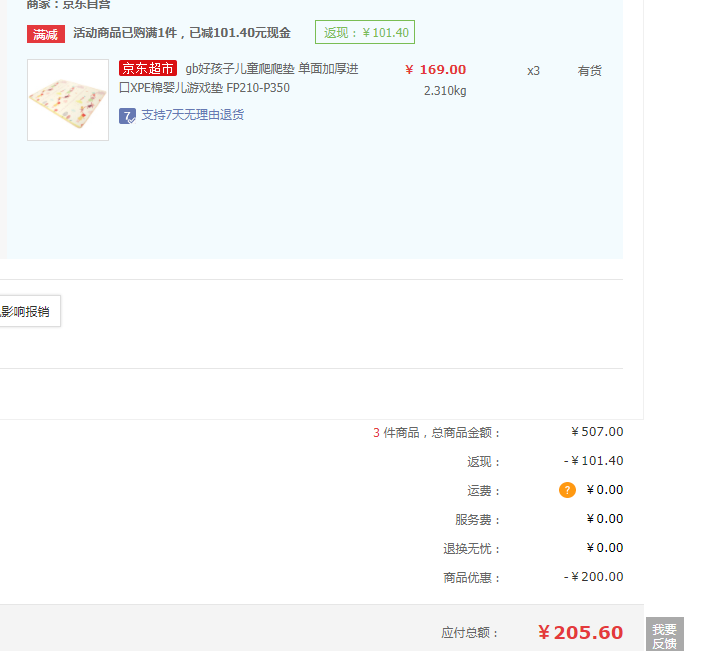Viewport: 704px width, 651px height.
Task: Click the 服务费 label
Action: coord(477,519)
